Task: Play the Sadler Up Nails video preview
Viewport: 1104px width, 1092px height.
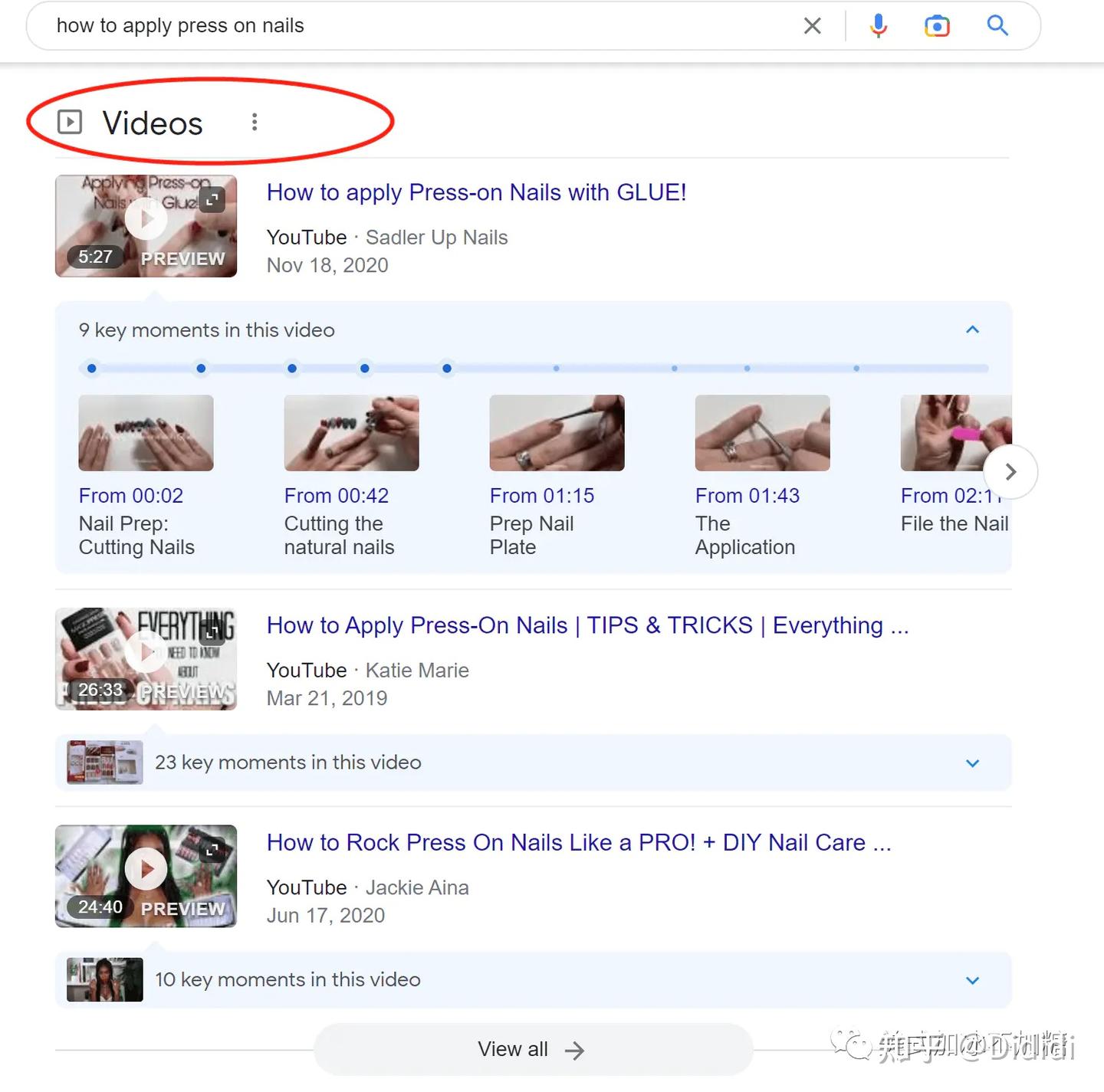Action: (x=146, y=218)
